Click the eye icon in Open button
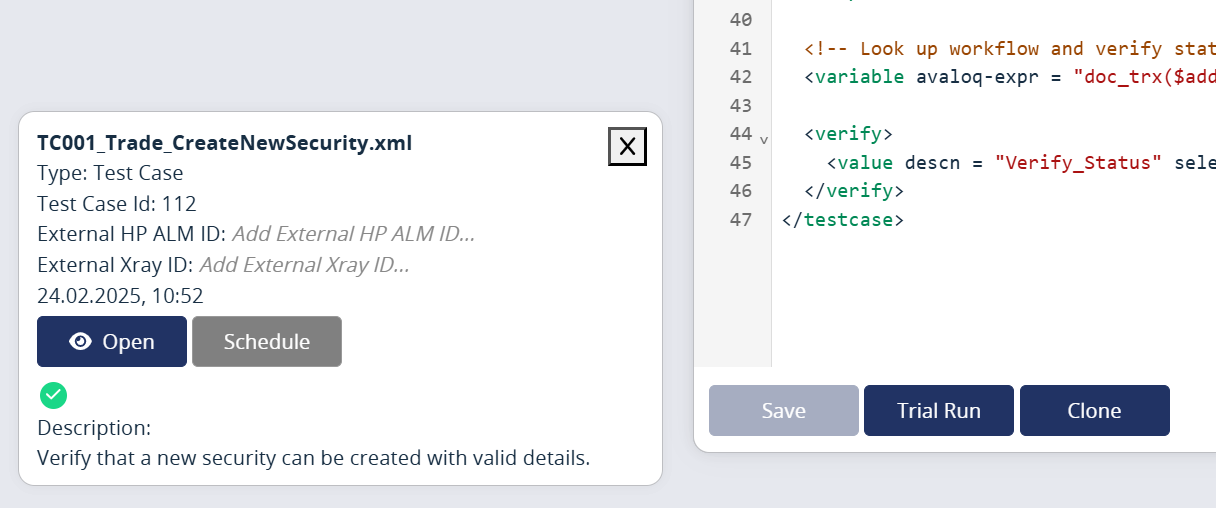Viewport: 1216px width, 508px height. click(81, 342)
